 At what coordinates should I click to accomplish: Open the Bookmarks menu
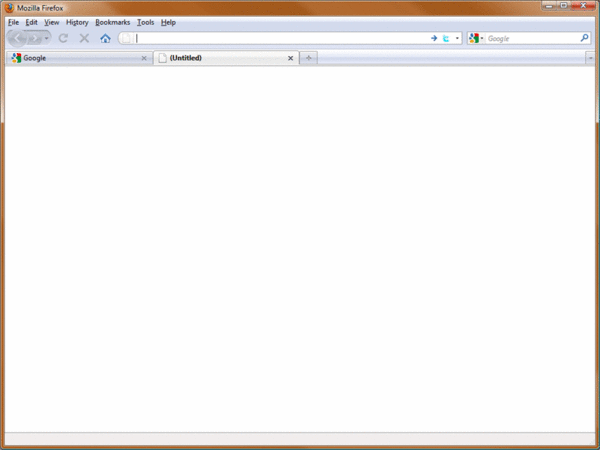(112, 23)
